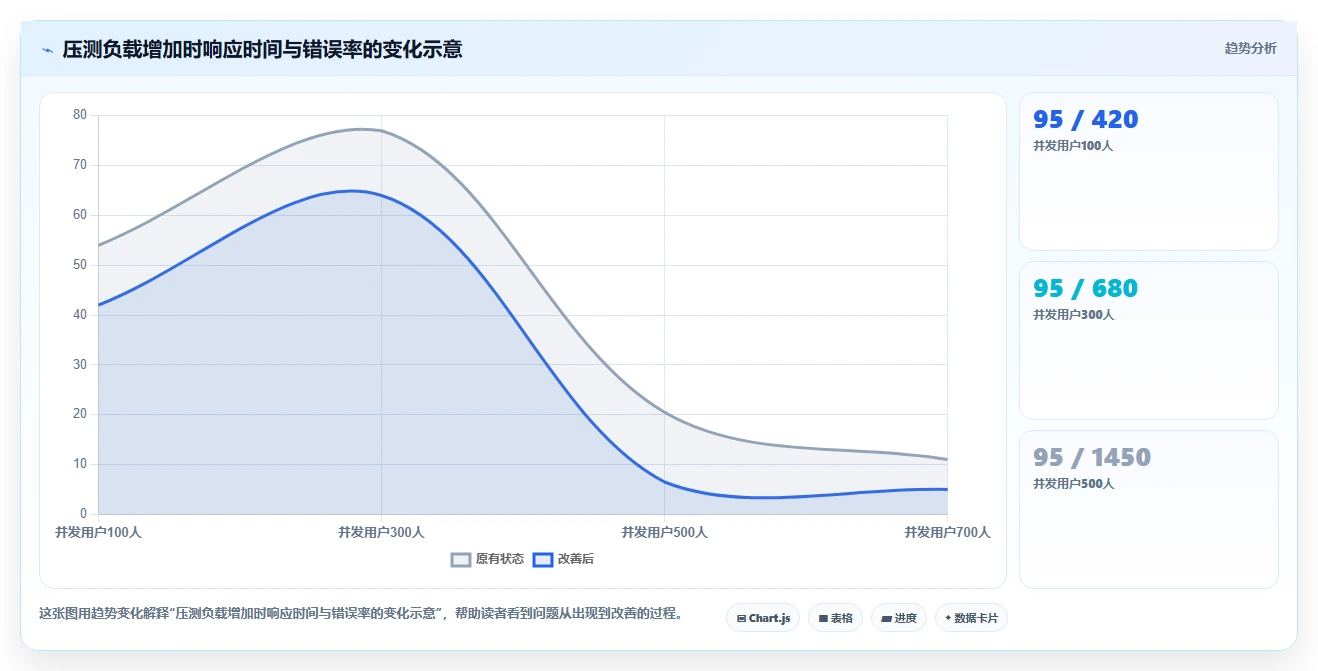The image size is (1318, 671).
Task: Click the x-axis label 并发用户500人
Action: coord(664,532)
